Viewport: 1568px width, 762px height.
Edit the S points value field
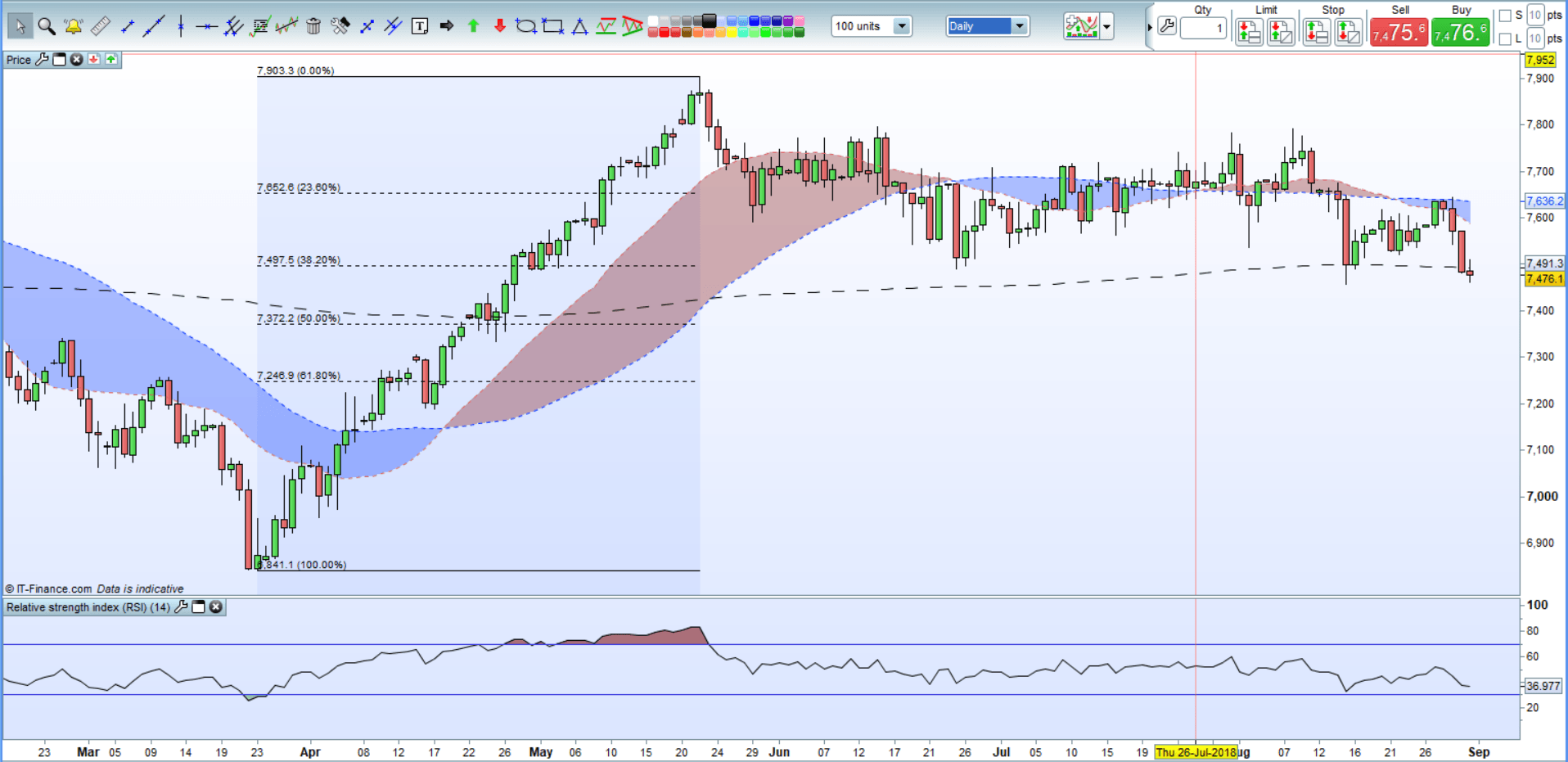pos(1535,15)
